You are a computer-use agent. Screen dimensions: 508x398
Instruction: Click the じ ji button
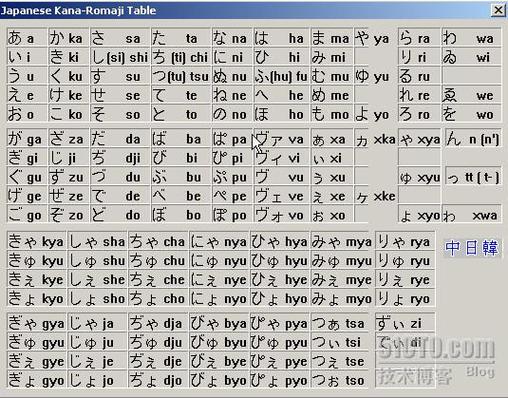coord(68,158)
